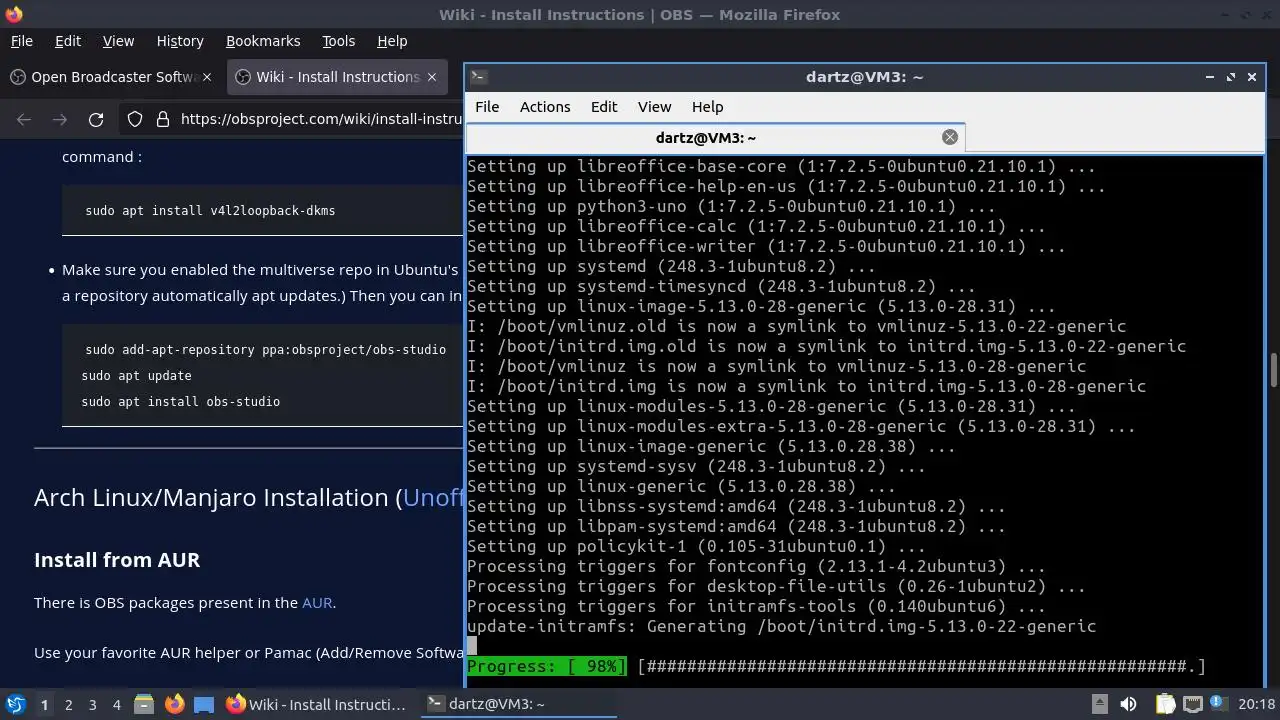Click the tracking protection shield icon
Screen dimensions: 1280x720
click(135, 120)
